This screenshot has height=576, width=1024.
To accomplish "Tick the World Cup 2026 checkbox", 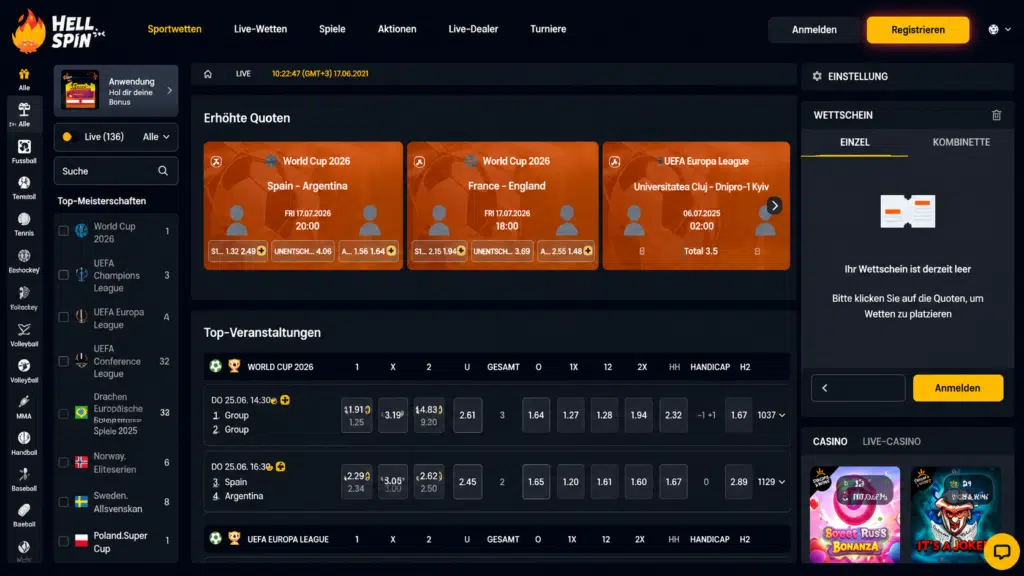I will [63, 231].
